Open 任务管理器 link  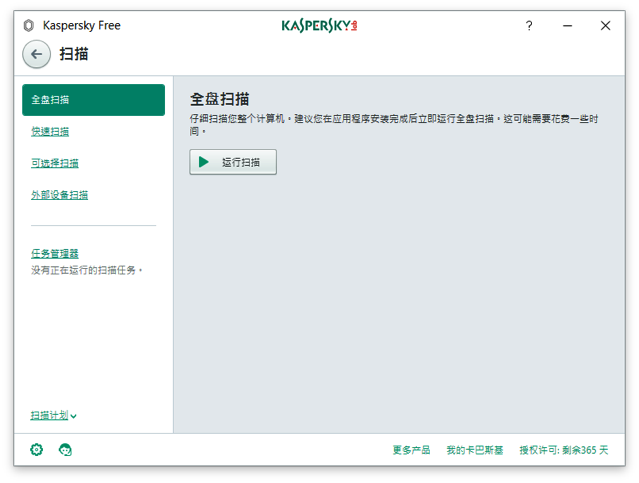point(55,254)
